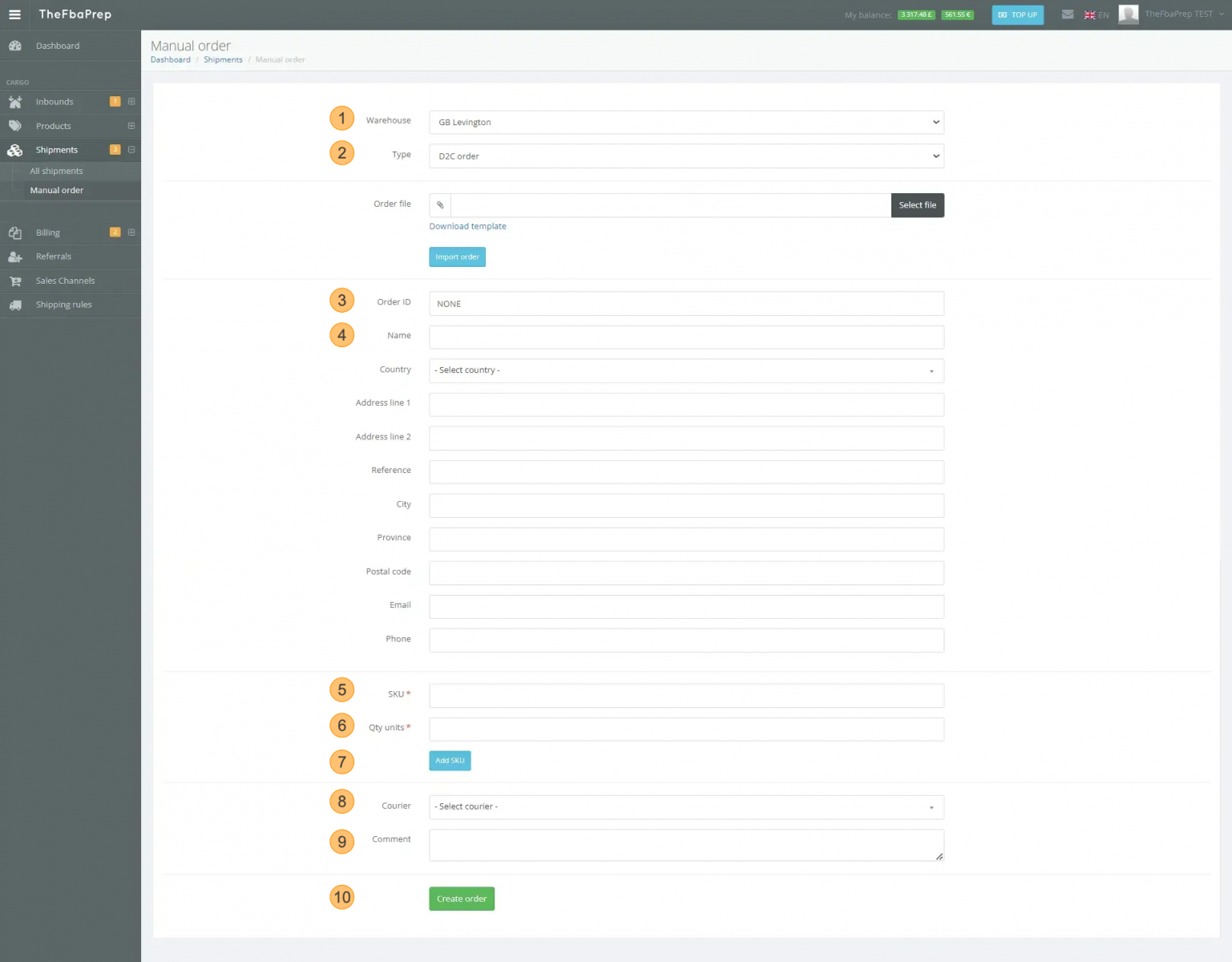Open the messages envelope icon

(1068, 14)
